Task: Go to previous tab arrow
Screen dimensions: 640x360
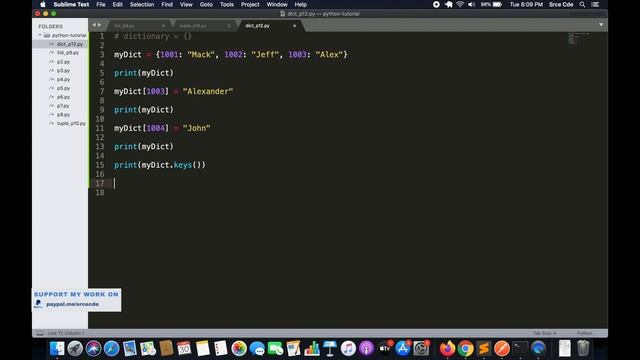Action: [94, 25]
